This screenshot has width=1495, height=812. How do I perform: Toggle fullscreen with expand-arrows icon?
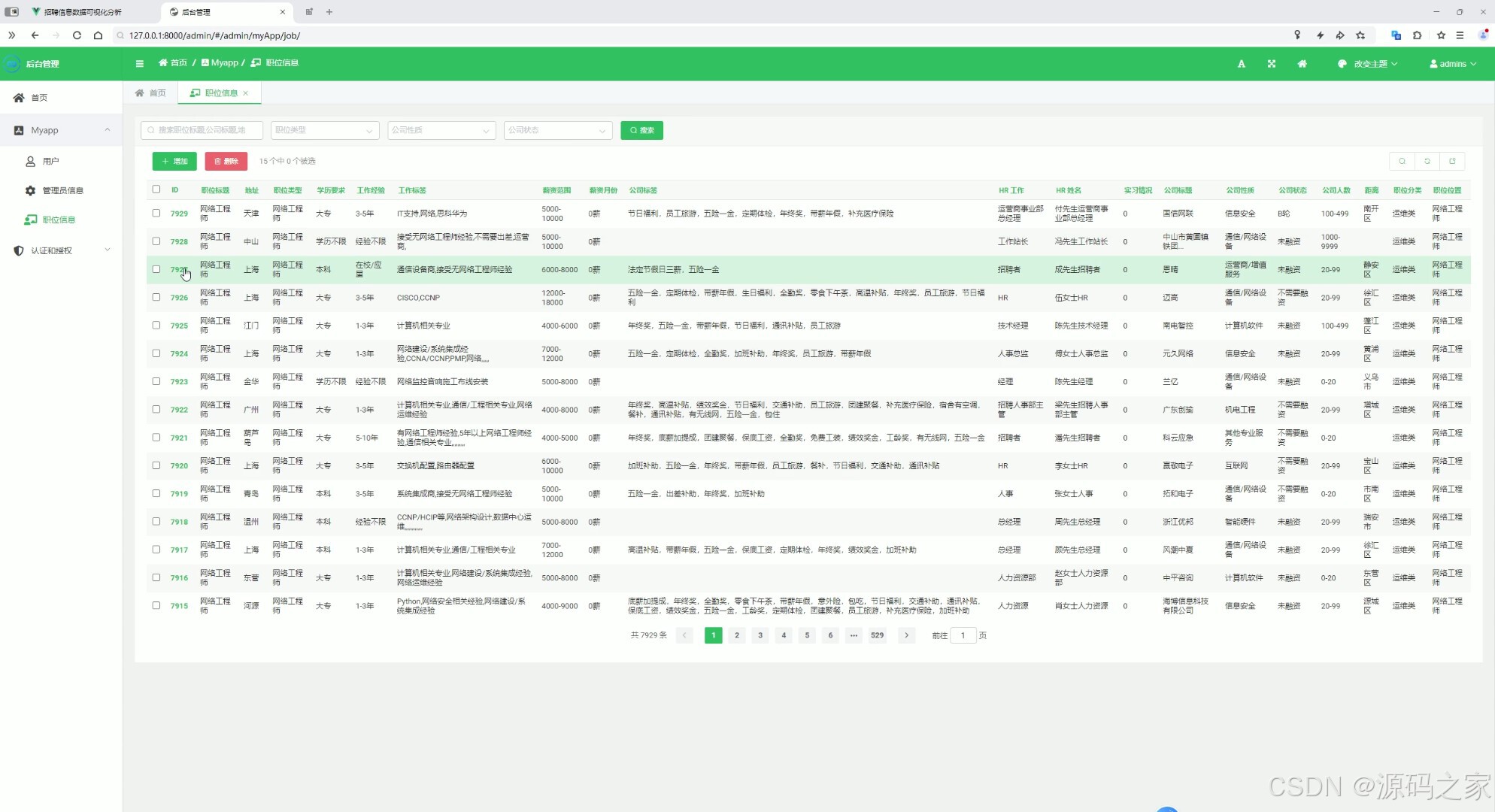tap(1272, 64)
